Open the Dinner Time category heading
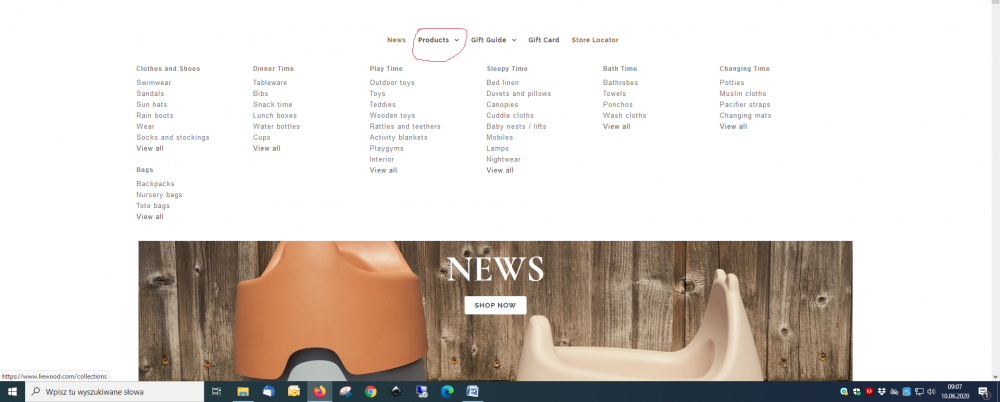This screenshot has height=402, width=1000. pyautogui.click(x=273, y=68)
